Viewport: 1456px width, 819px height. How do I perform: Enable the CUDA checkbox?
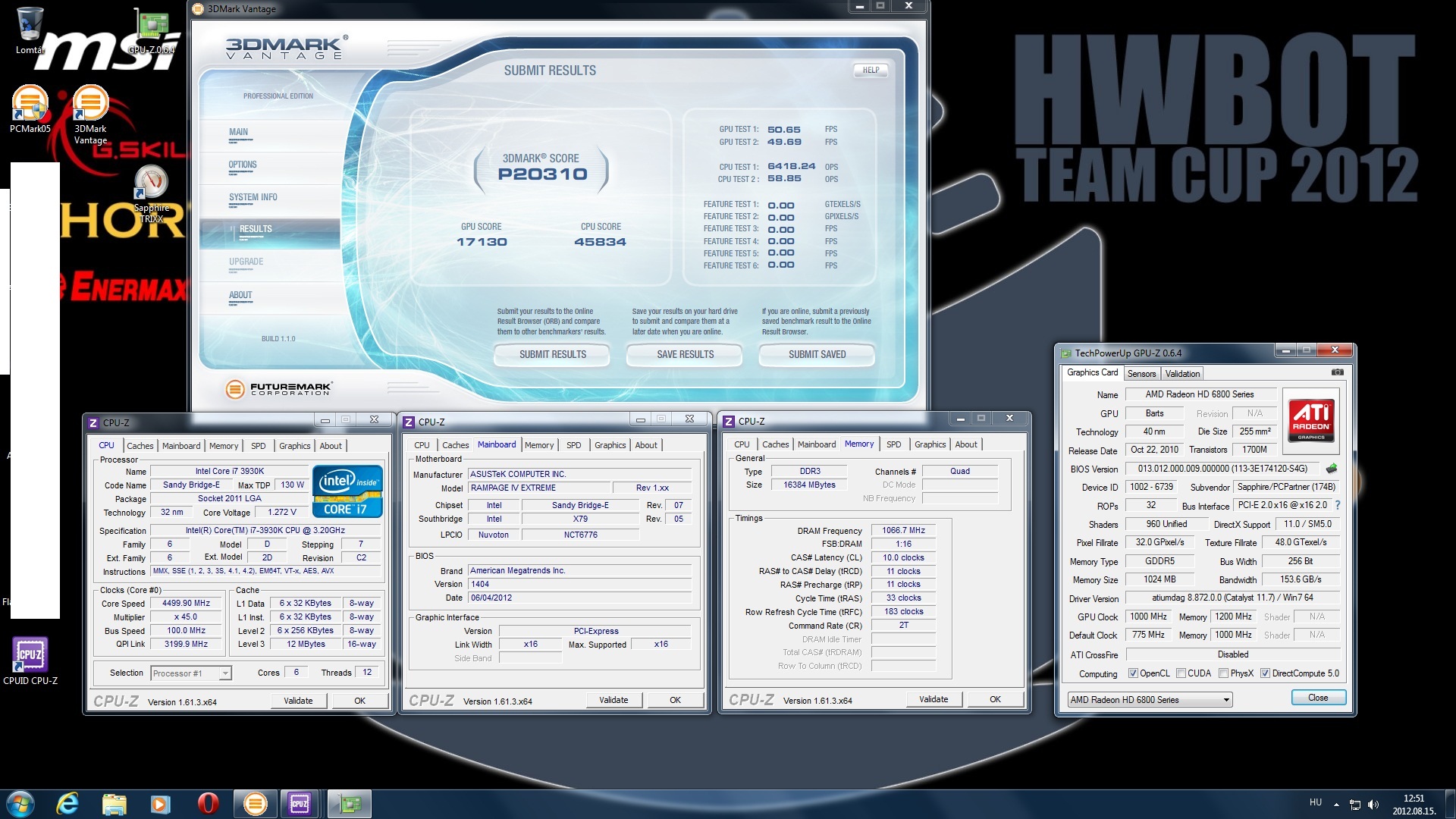1181,673
